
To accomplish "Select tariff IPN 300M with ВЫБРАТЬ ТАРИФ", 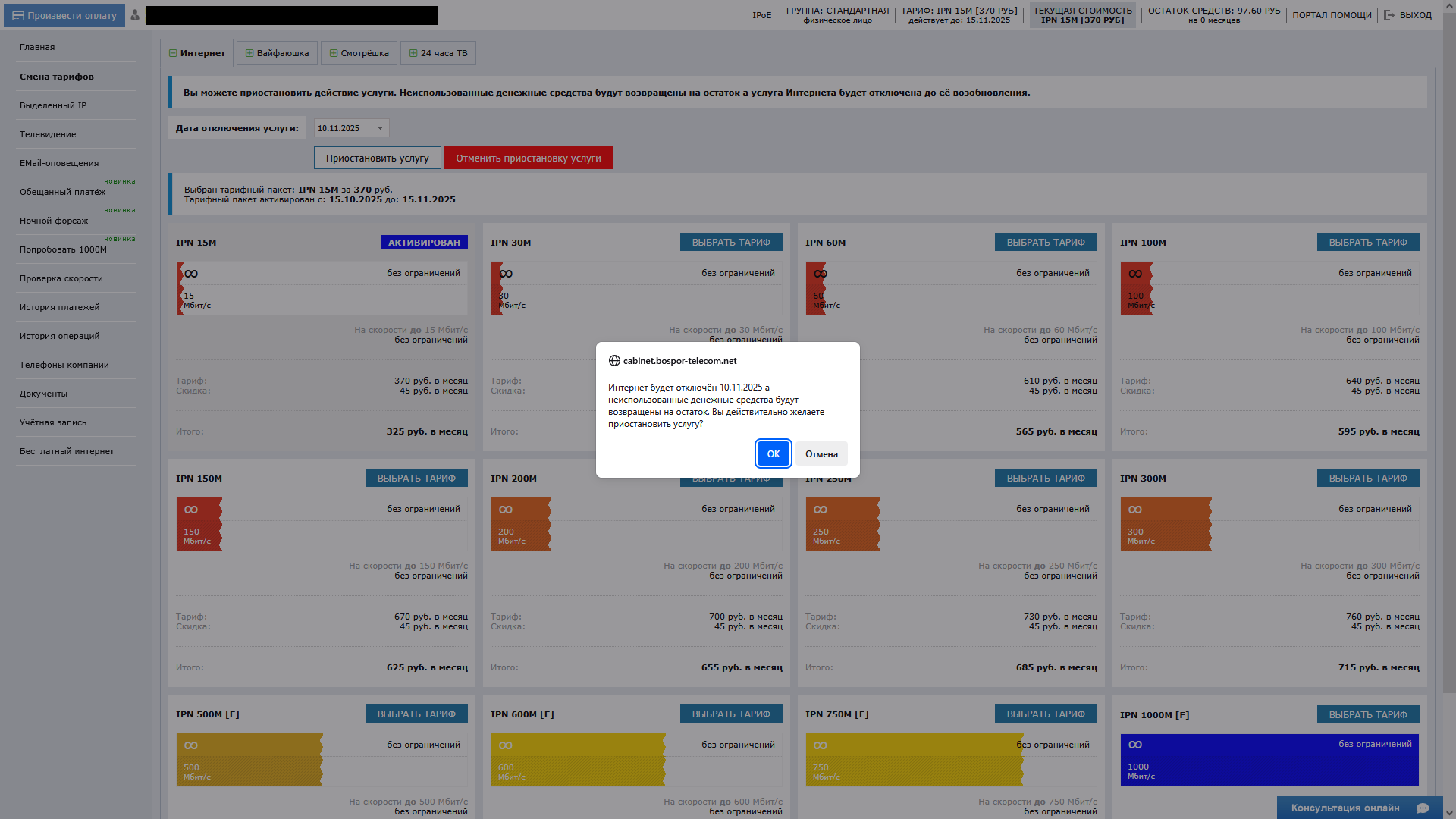I will 1367,478.
